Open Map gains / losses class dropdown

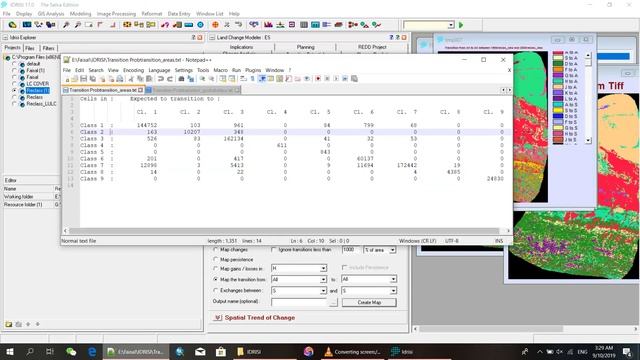pos(323,269)
